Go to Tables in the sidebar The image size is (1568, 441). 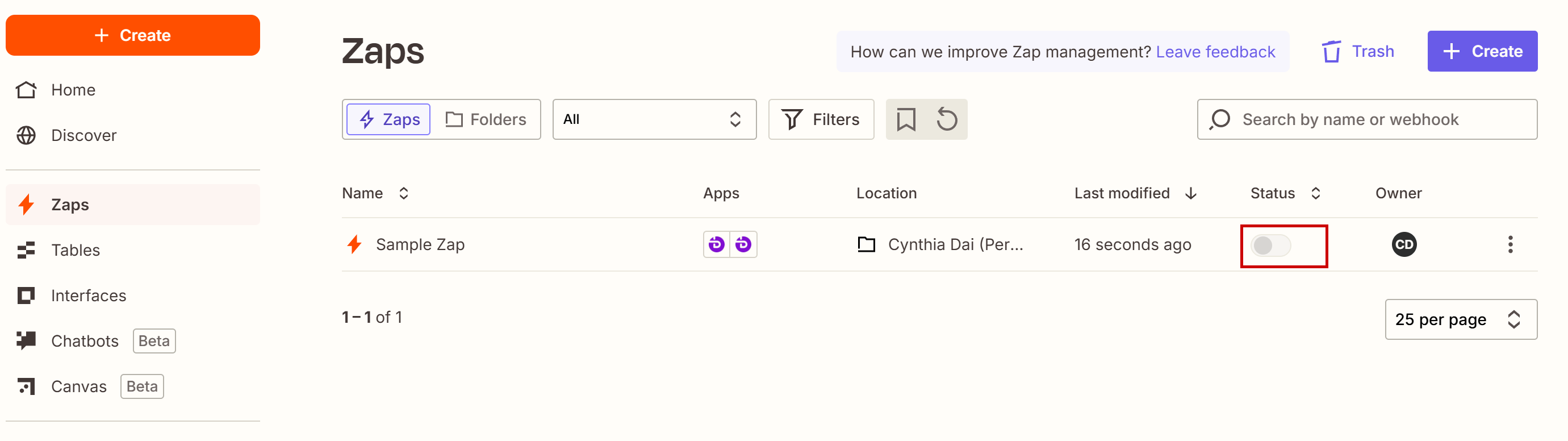coord(133,249)
